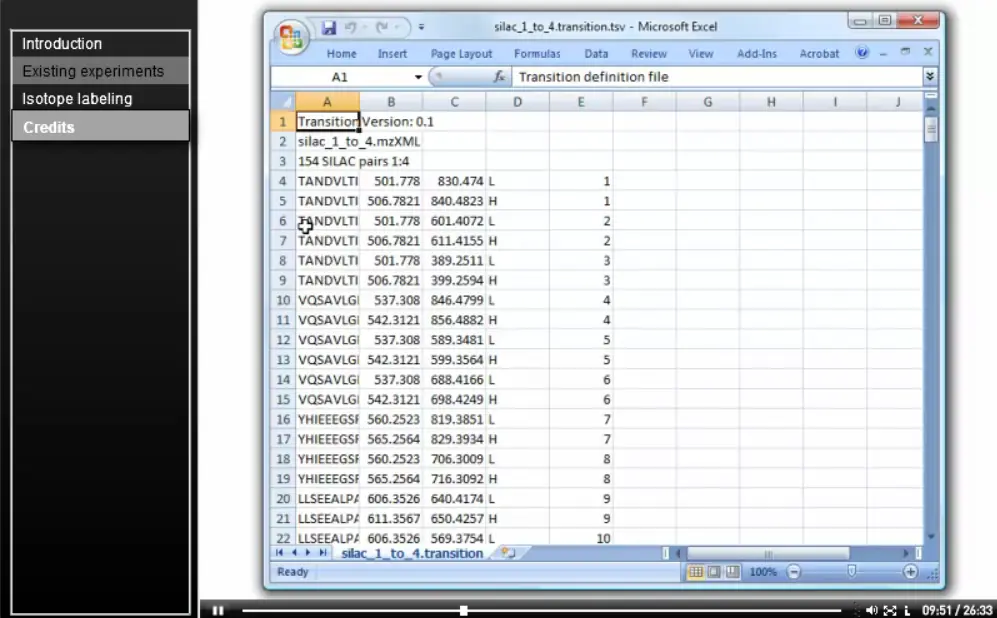This screenshot has height=618, width=997.
Task: Click the Office button logo
Action: coord(291,38)
